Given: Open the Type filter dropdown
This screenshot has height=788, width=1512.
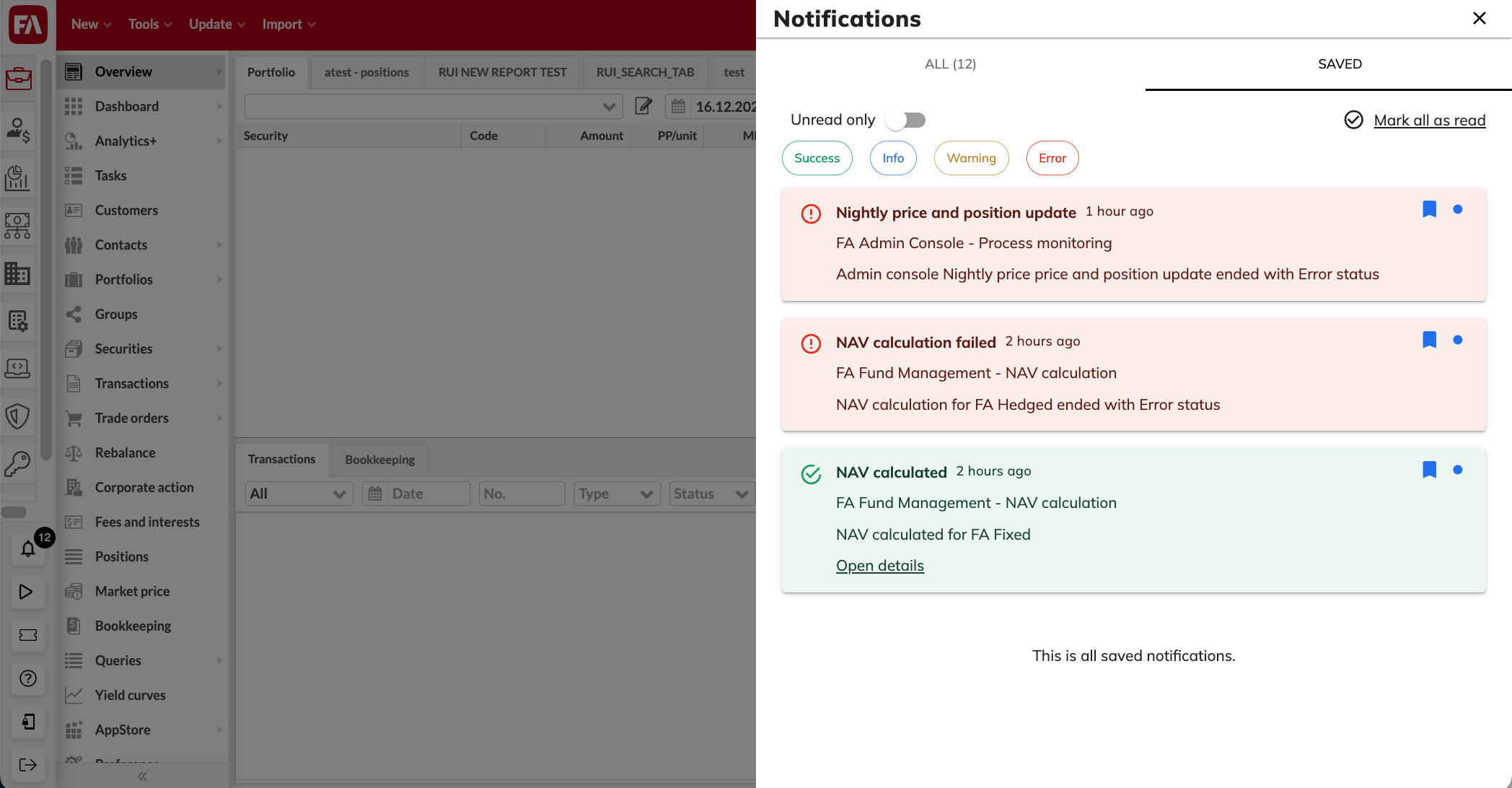Looking at the screenshot, I should (x=617, y=494).
